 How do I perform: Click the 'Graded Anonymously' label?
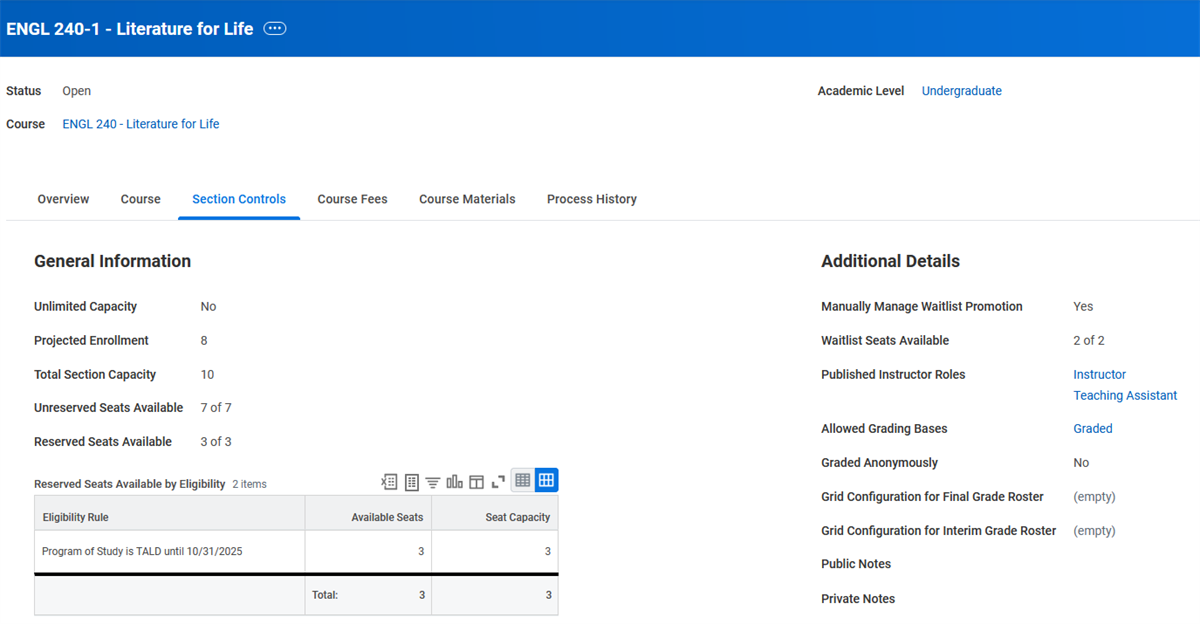(x=879, y=462)
